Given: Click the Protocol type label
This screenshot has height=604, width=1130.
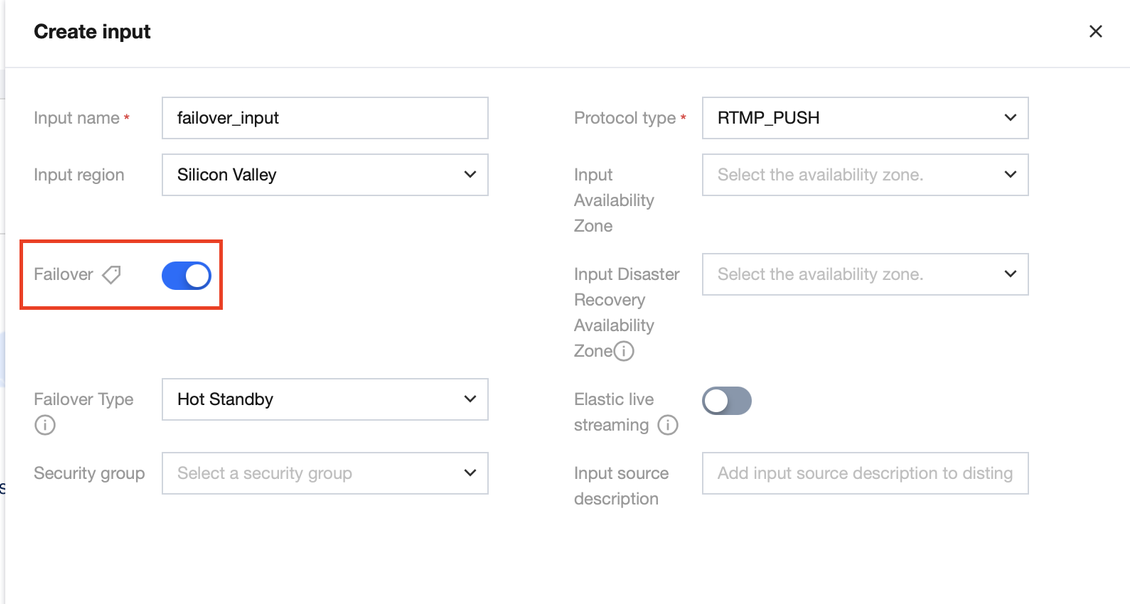Looking at the screenshot, I should click(x=625, y=118).
